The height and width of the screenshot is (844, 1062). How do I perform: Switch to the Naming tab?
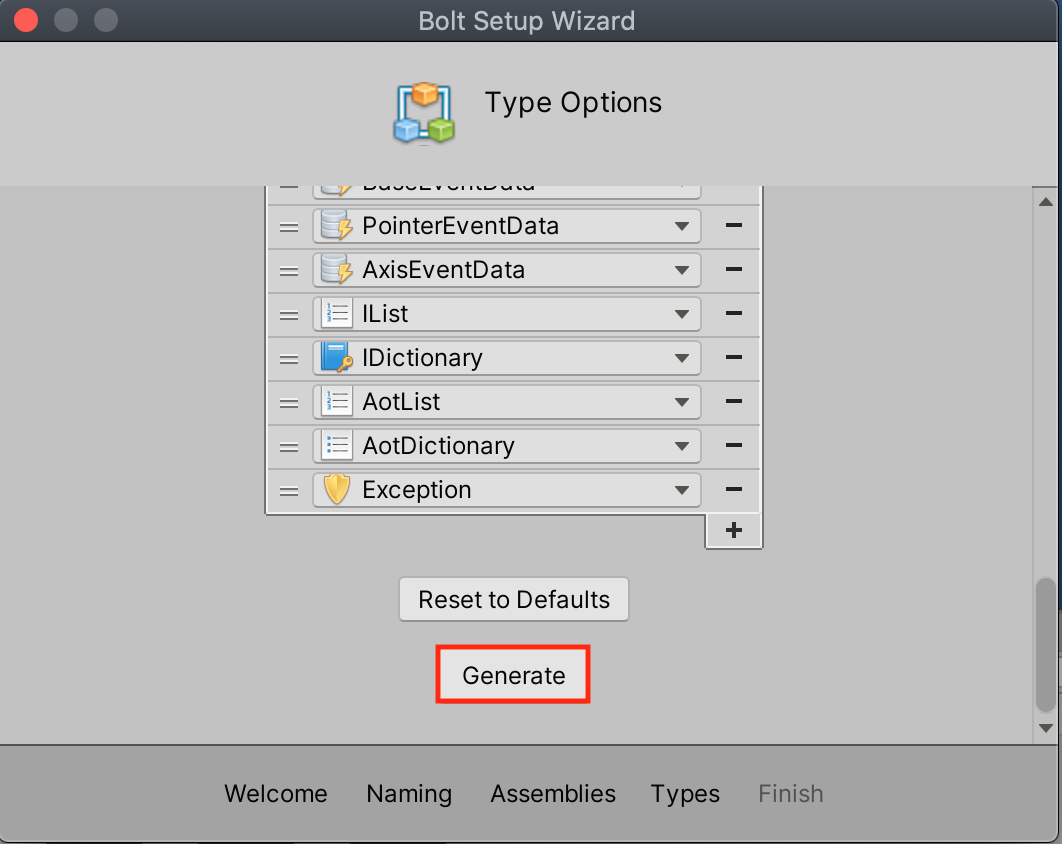pos(409,793)
